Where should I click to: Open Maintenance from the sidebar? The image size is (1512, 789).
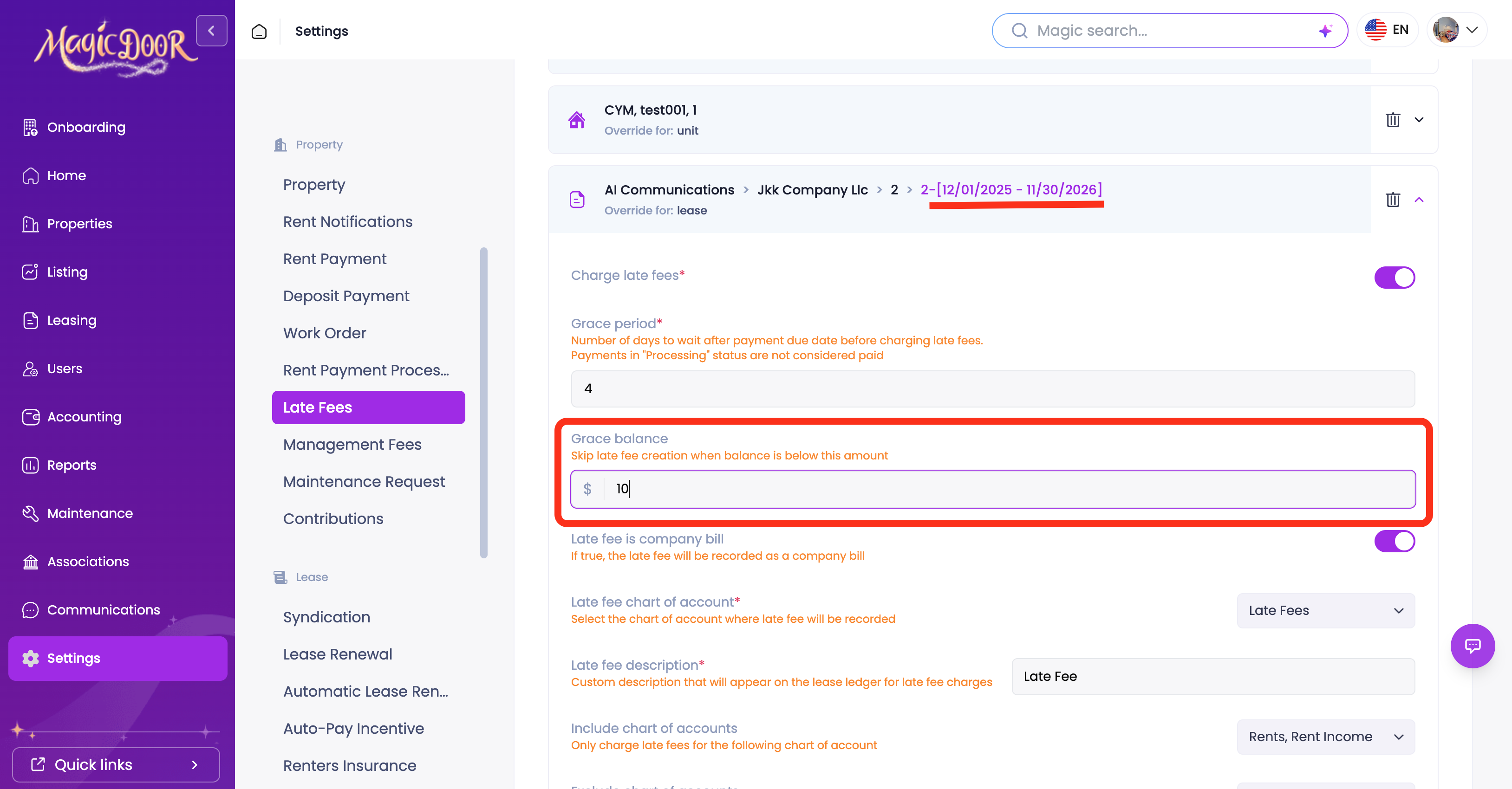tap(90, 513)
